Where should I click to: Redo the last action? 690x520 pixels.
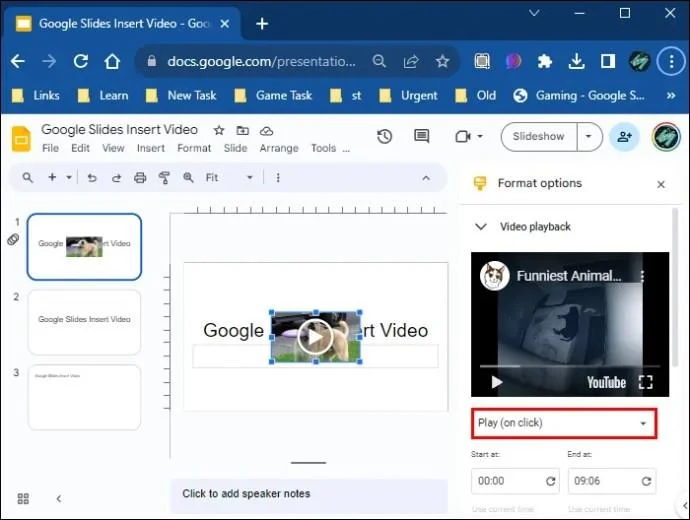tap(116, 178)
